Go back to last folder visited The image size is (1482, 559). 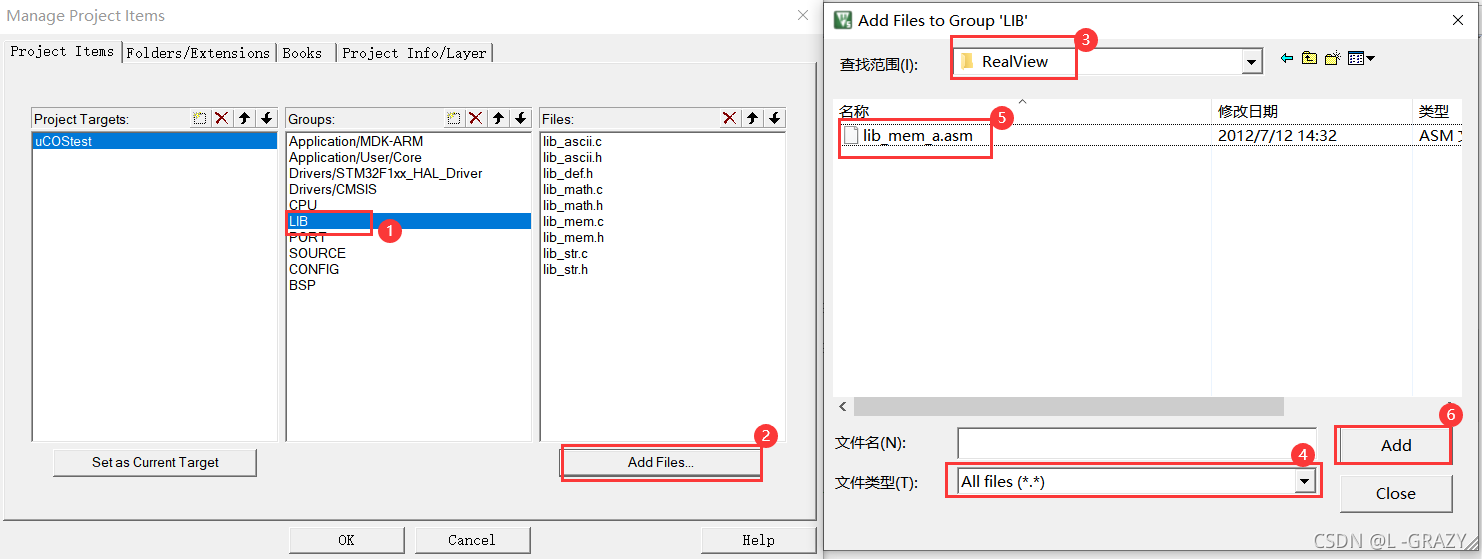click(1287, 59)
